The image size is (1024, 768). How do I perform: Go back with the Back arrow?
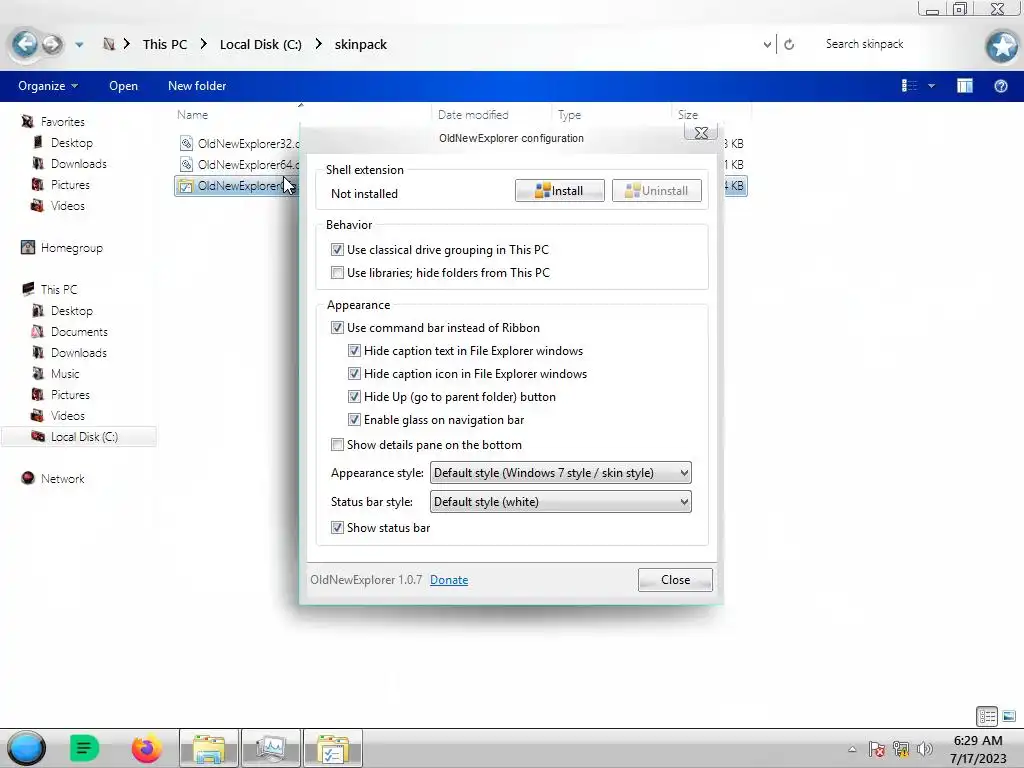(25, 44)
